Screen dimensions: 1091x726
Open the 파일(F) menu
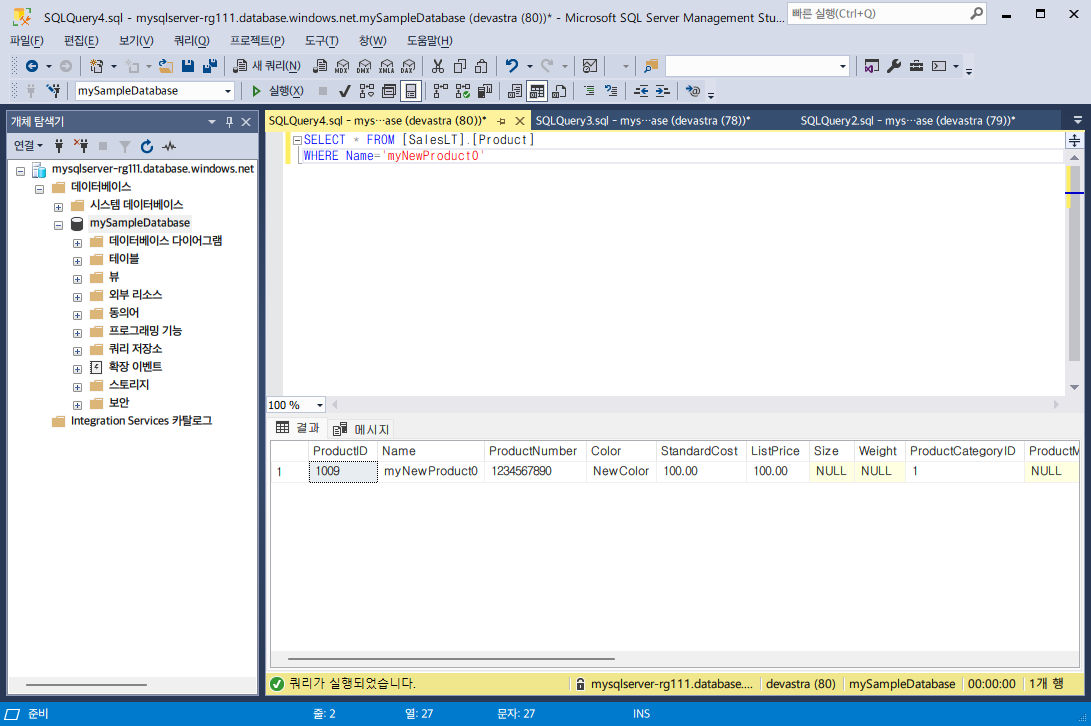pos(26,40)
